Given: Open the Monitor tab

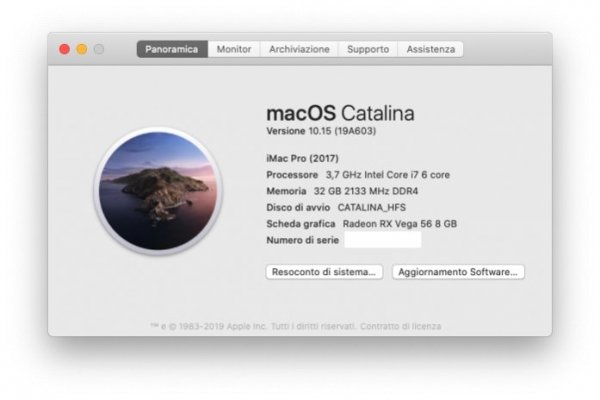Looking at the screenshot, I should tap(234, 49).
